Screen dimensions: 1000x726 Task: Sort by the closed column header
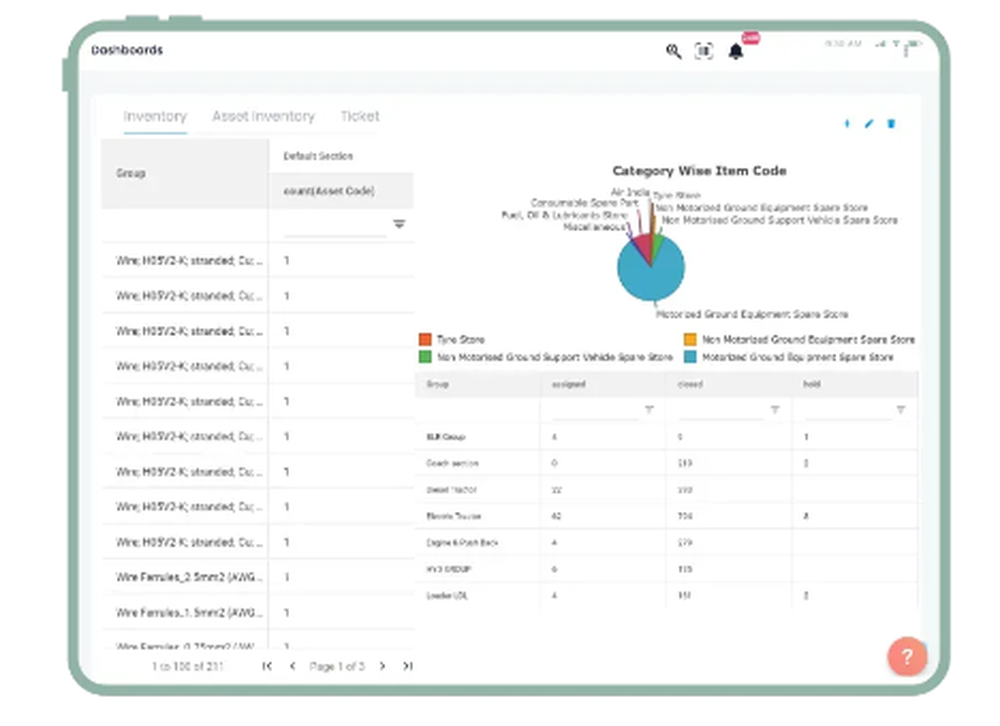pos(729,384)
